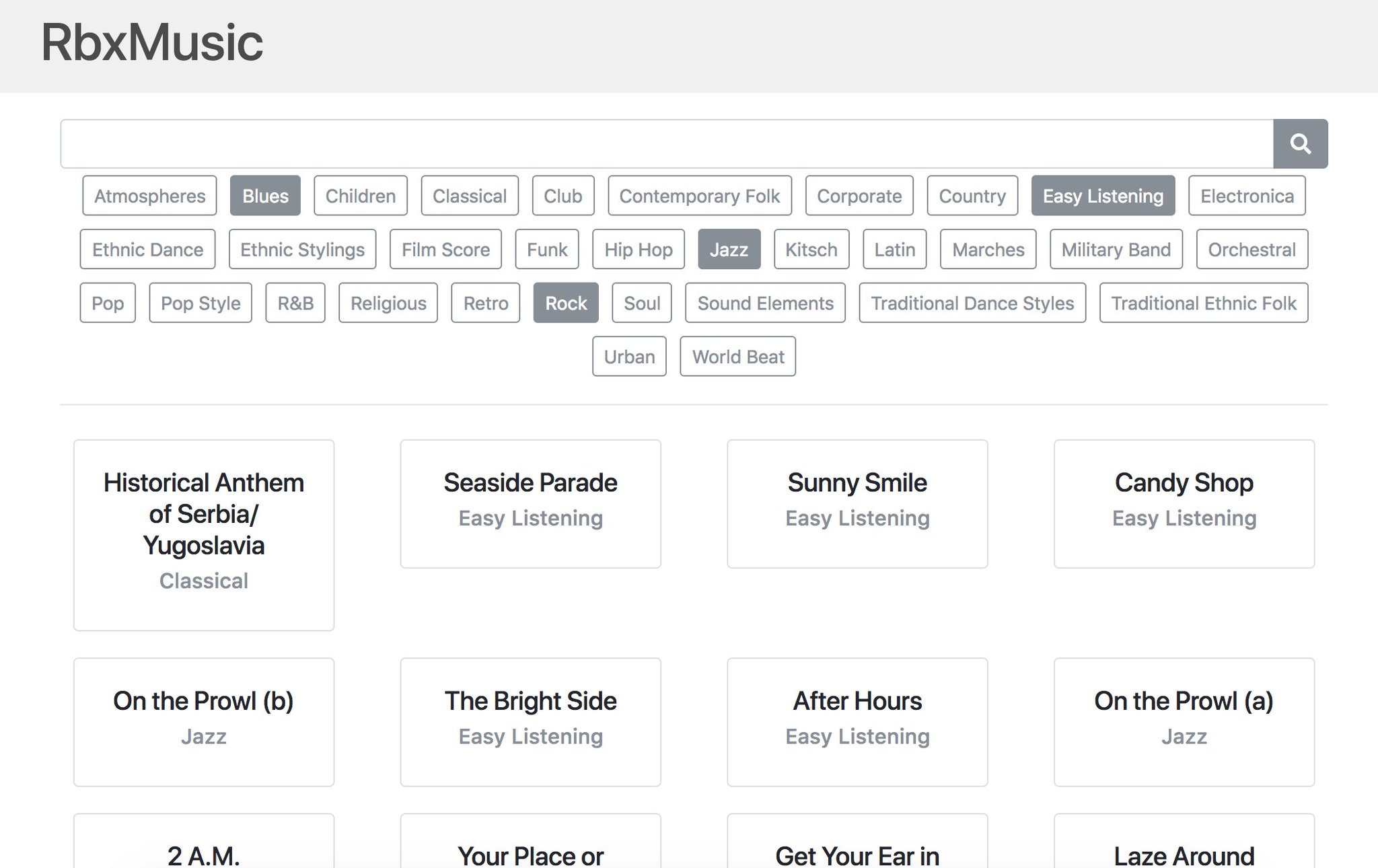Open The Bright Side song card
The image size is (1378, 868).
point(530,721)
